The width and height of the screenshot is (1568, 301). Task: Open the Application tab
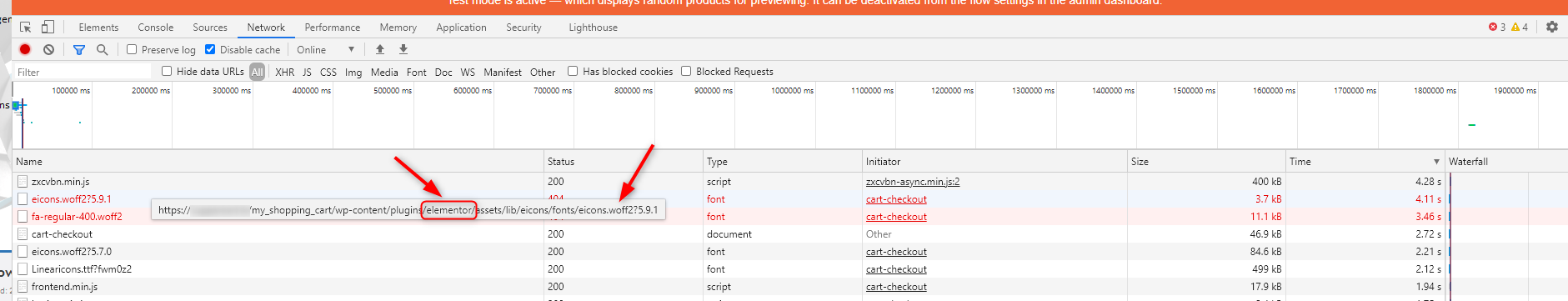tap(461, 28)
